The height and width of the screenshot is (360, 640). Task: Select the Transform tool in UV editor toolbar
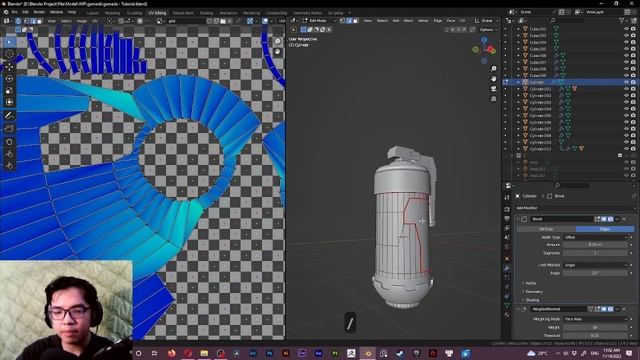point(9,102)
